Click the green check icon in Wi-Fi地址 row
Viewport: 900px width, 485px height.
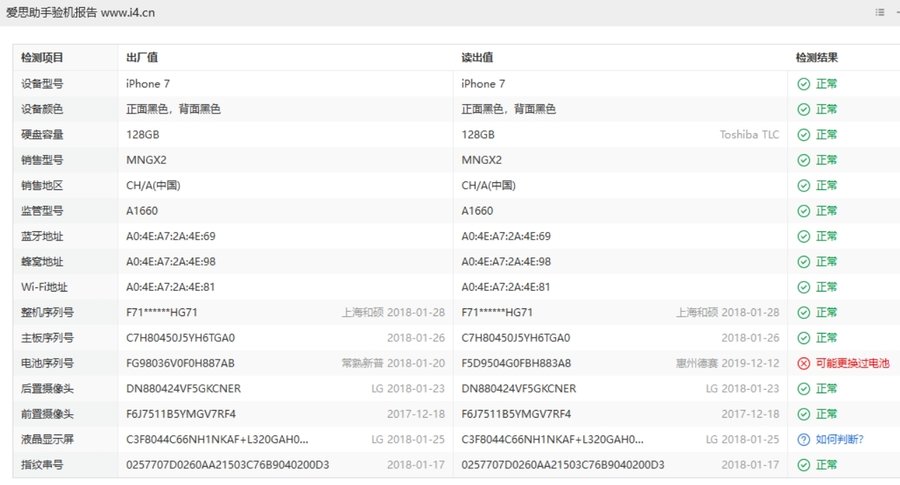(804, 287)
